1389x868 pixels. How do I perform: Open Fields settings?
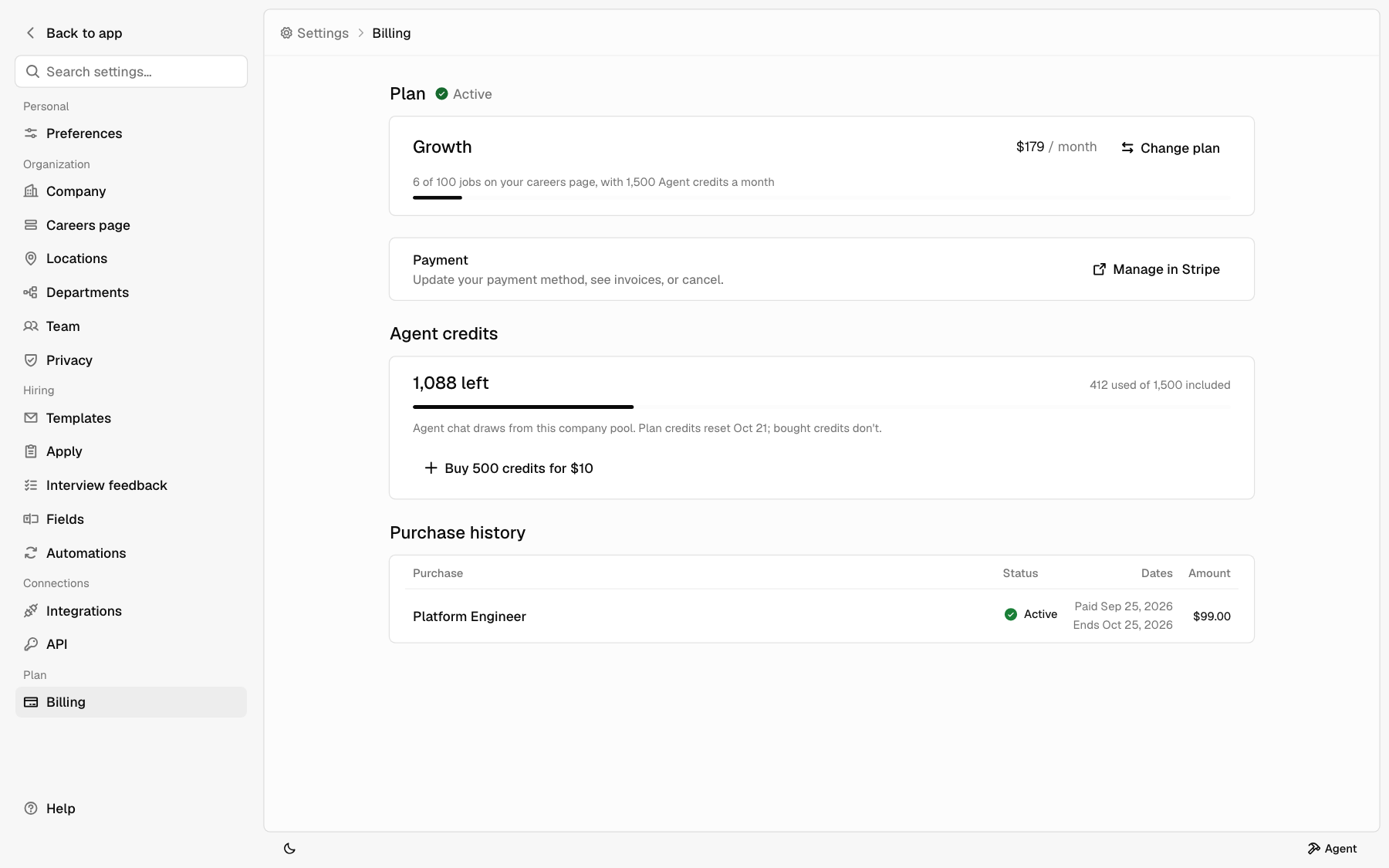click(x=131, y=519)
